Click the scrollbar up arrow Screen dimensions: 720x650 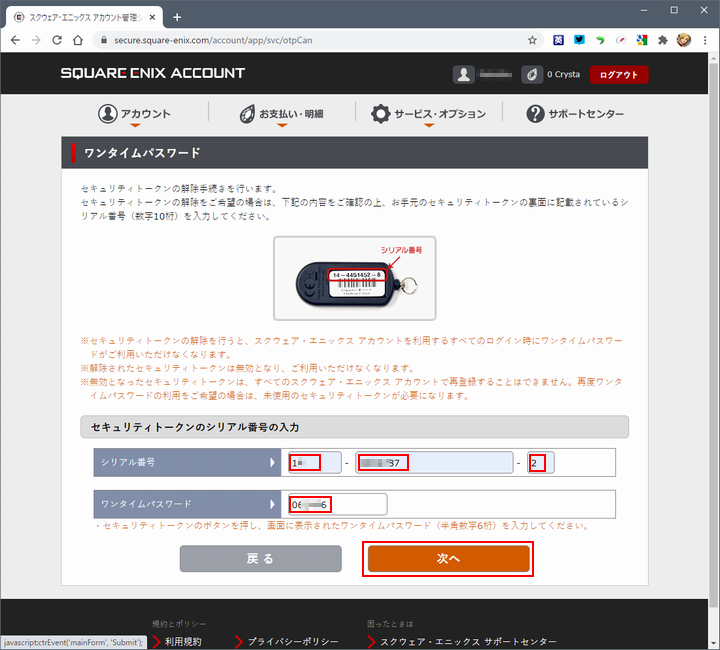coord(714,58)
